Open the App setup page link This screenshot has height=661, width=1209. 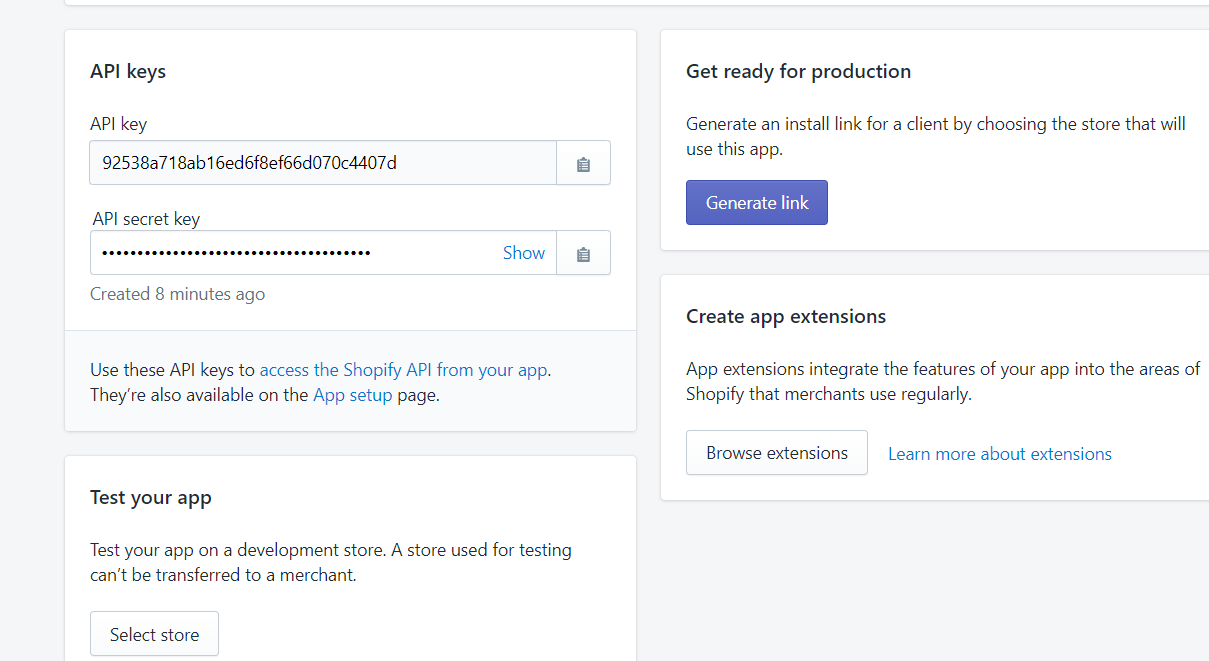coord(353,395)
